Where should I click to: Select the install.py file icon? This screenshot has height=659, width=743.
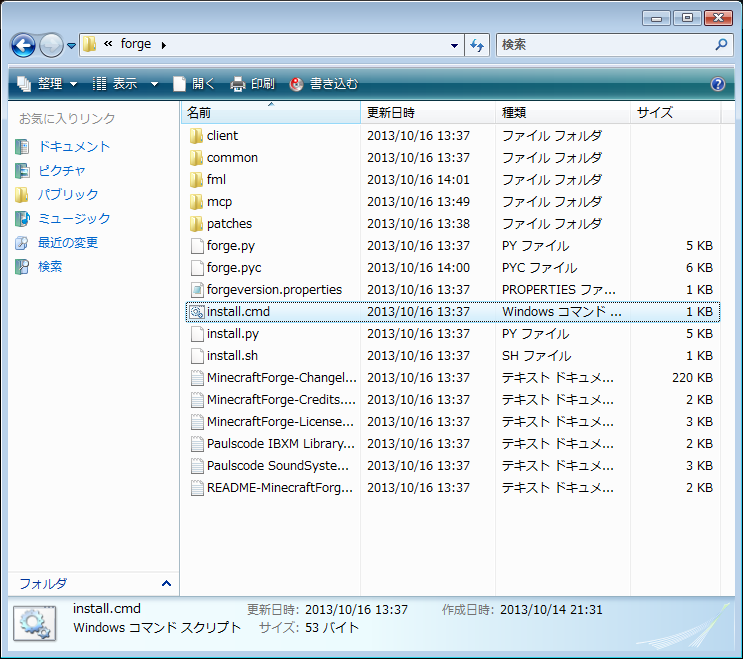(x=197, y=334)
